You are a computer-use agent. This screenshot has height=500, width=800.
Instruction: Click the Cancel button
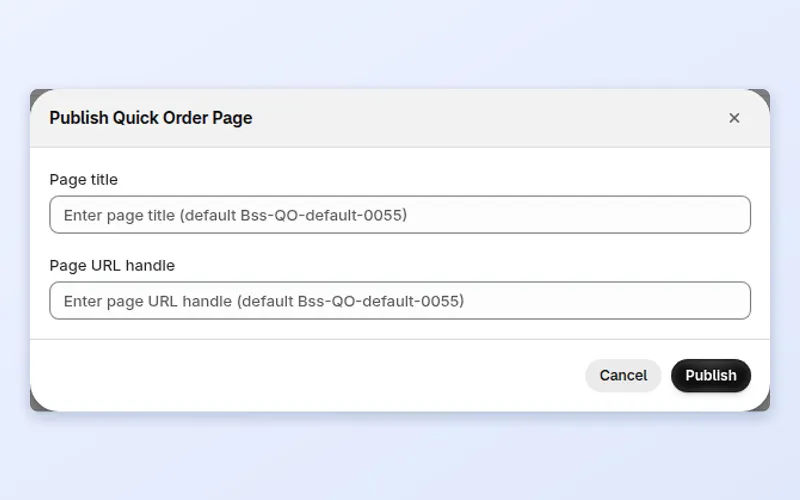[623, 376]
